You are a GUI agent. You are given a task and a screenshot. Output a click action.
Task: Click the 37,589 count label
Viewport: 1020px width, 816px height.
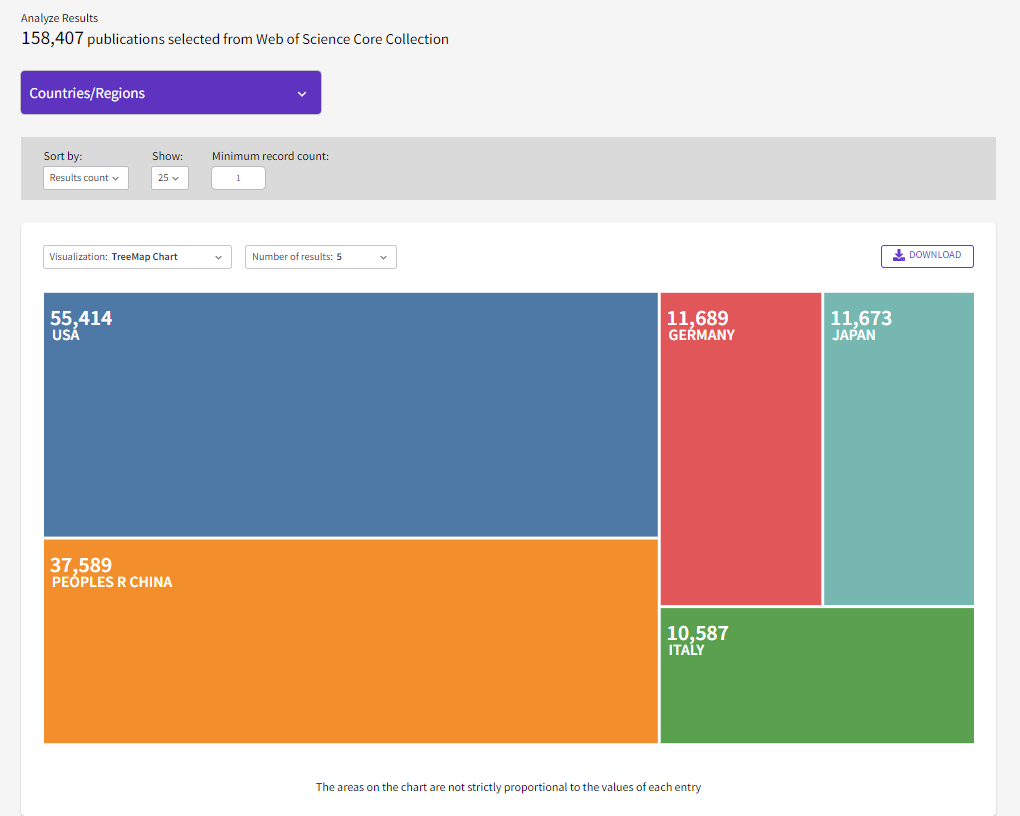pyautogui.click(x=82, y=565)
